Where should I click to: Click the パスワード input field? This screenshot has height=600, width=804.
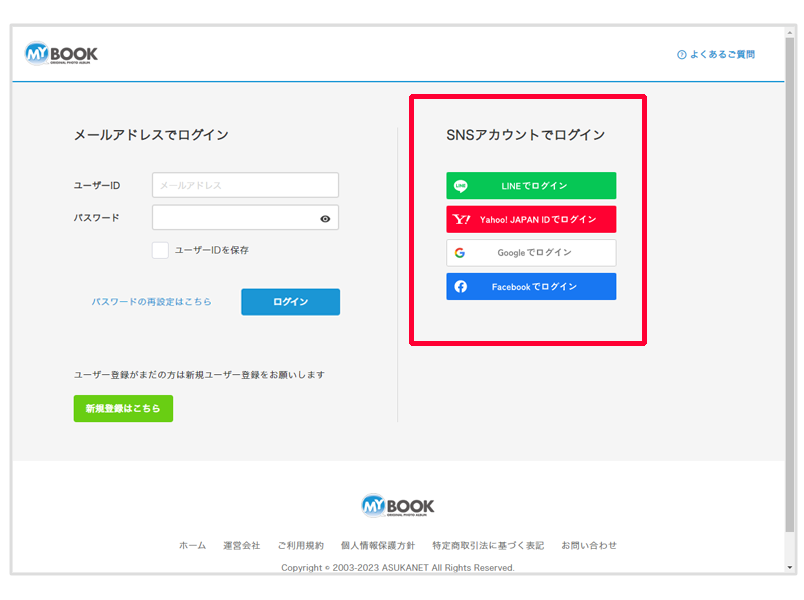[x=245, y=218]
